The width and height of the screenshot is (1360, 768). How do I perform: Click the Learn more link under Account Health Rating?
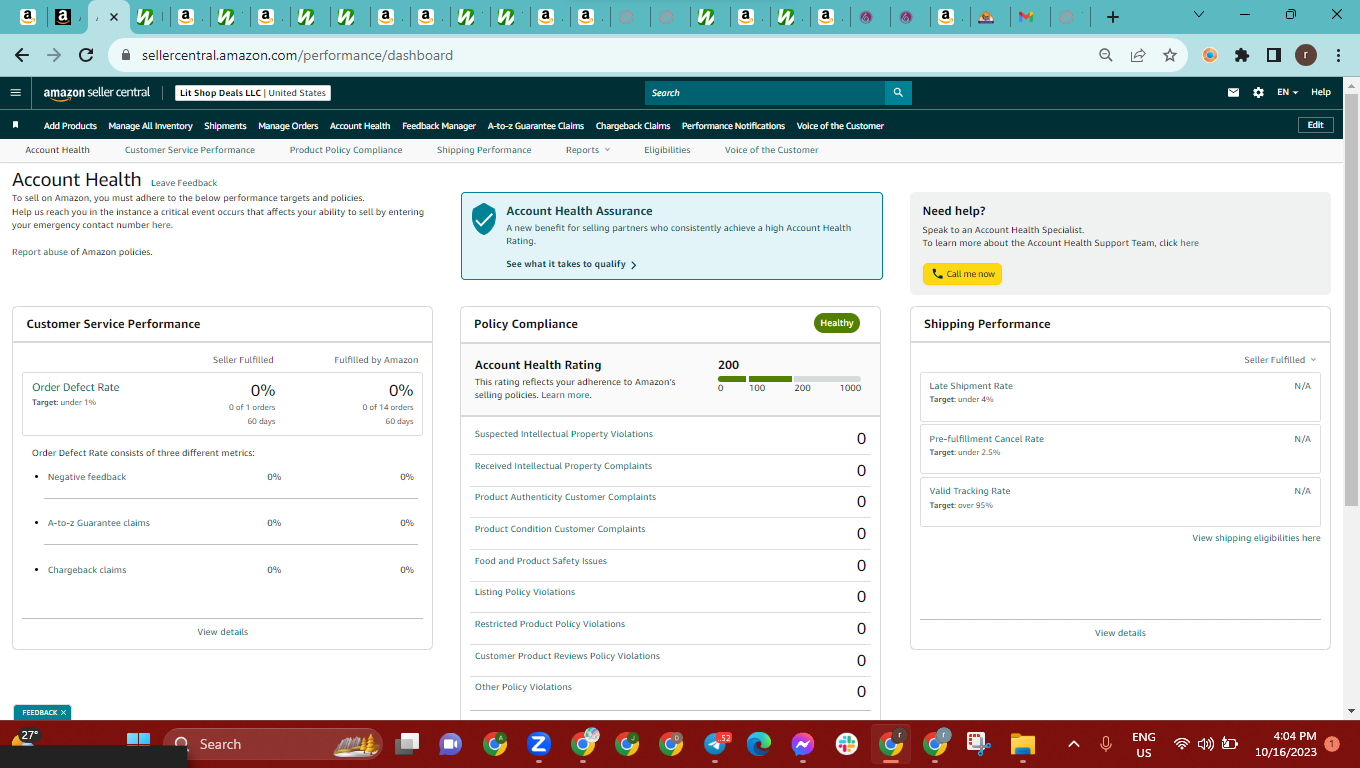(565, 395)
